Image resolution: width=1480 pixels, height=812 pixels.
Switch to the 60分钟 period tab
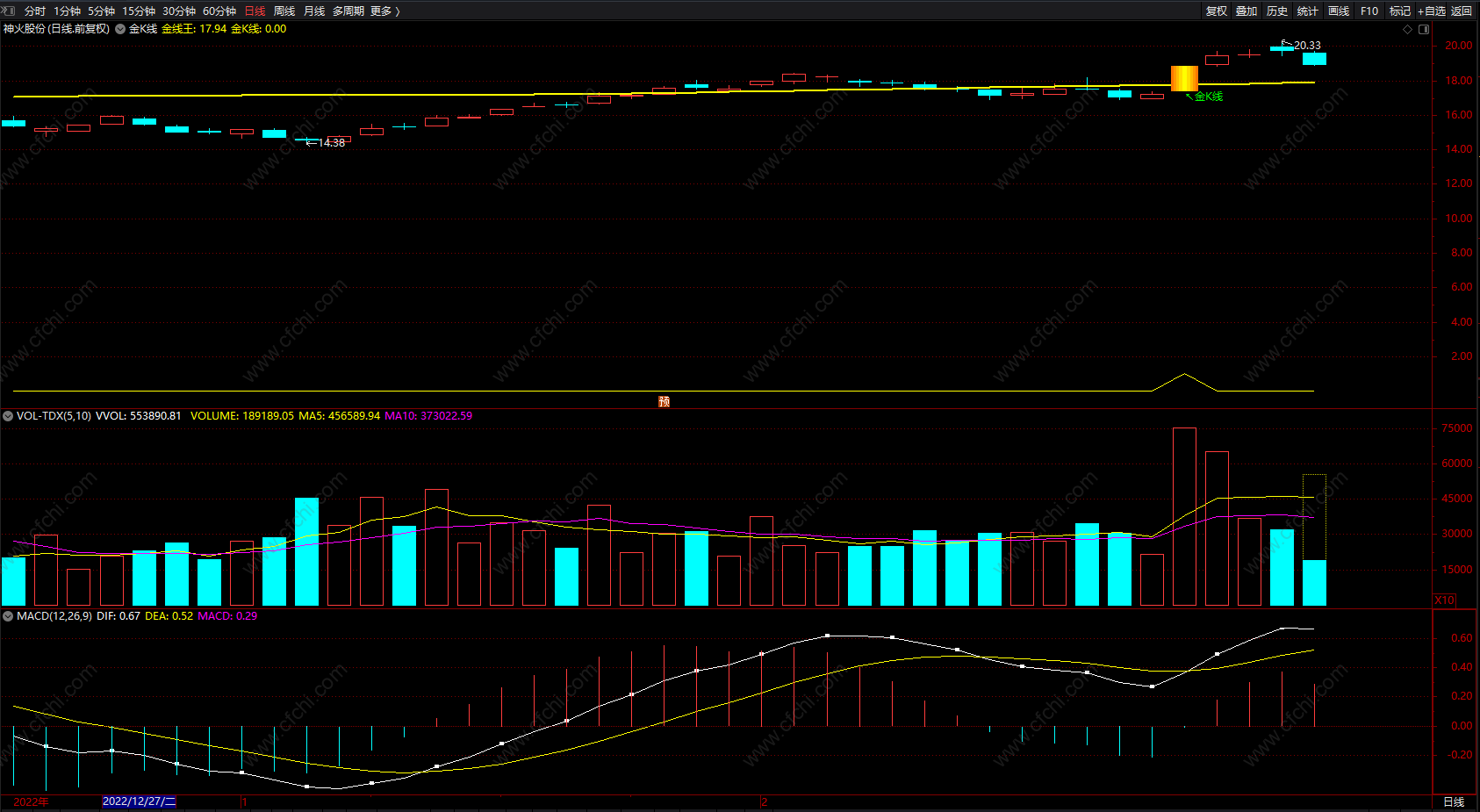219,11
